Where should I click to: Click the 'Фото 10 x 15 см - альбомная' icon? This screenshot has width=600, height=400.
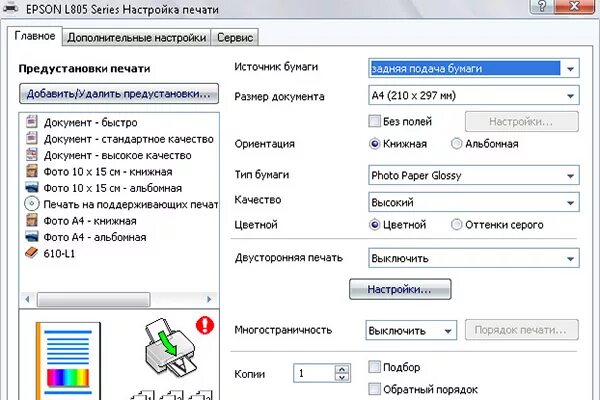click(x=32, y=188)
